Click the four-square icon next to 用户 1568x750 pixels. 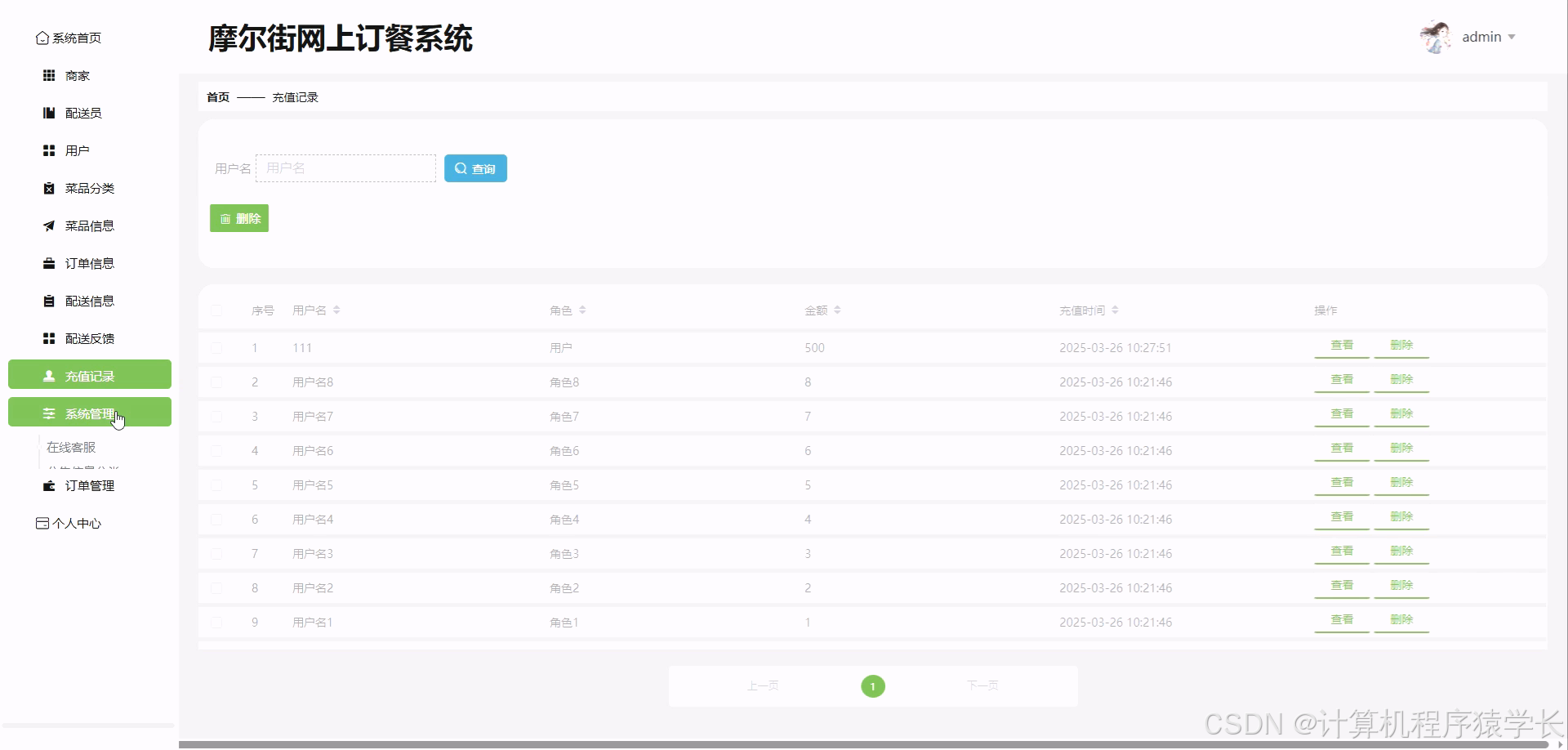click(x=49, y=151)
